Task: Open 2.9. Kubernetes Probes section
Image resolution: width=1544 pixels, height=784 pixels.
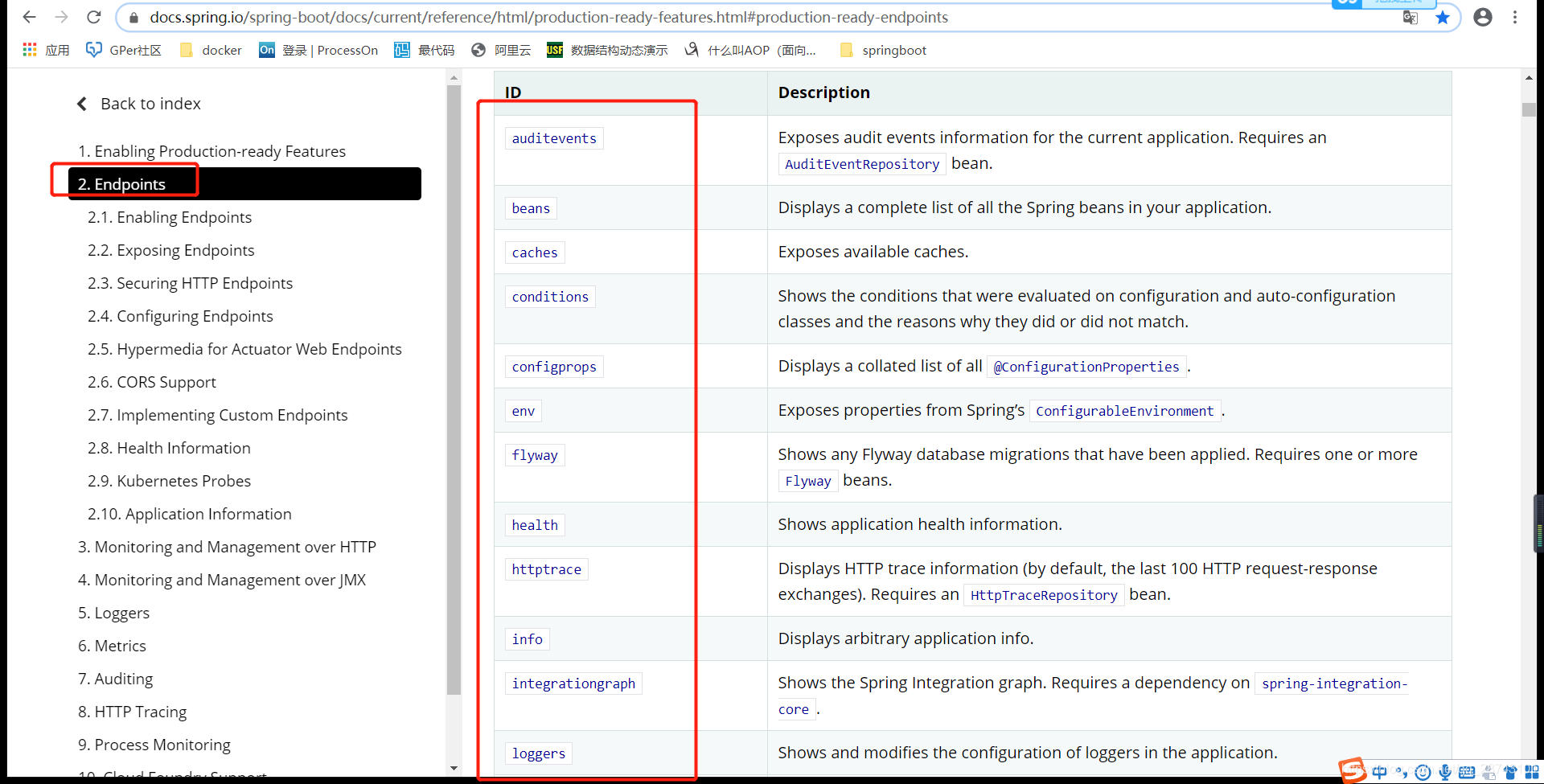Action: tap(169, 481)
